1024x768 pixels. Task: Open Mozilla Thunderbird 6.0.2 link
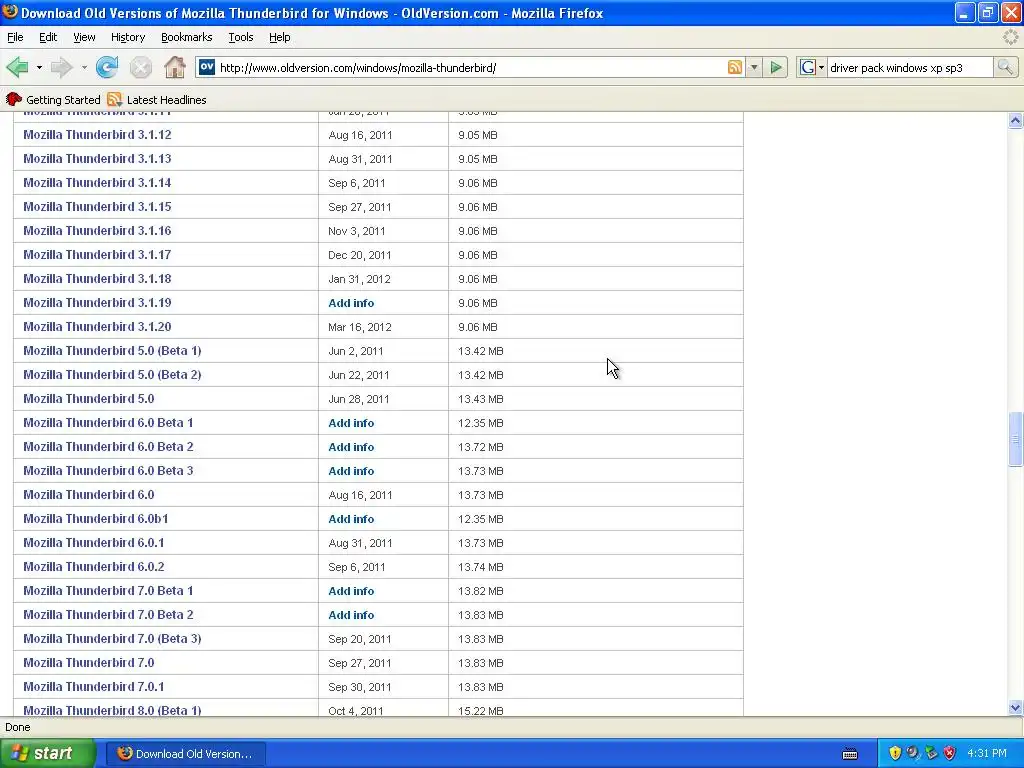[94, 567]
